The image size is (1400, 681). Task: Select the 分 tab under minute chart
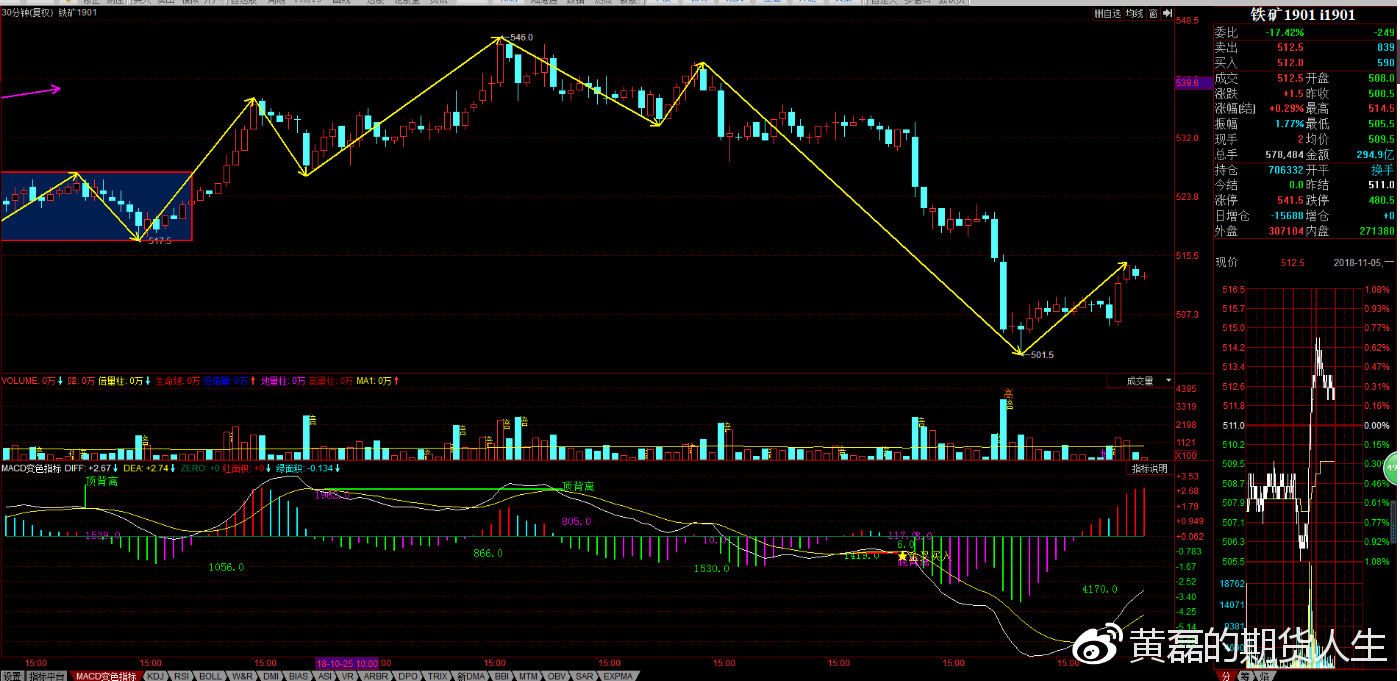click(1225, 676)
